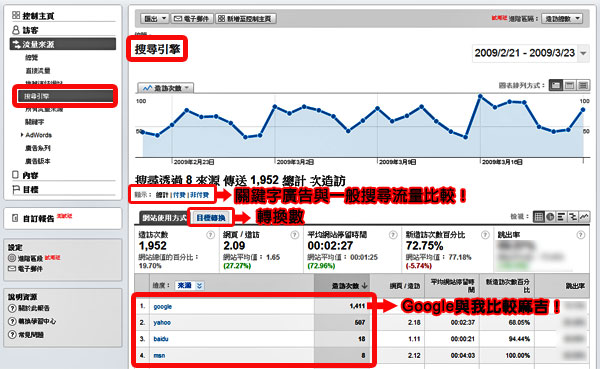This screenshot has width=600, height=369.
Task: Open the 進階區隔 segment dropdown at top right
Action: click(562, 18)
